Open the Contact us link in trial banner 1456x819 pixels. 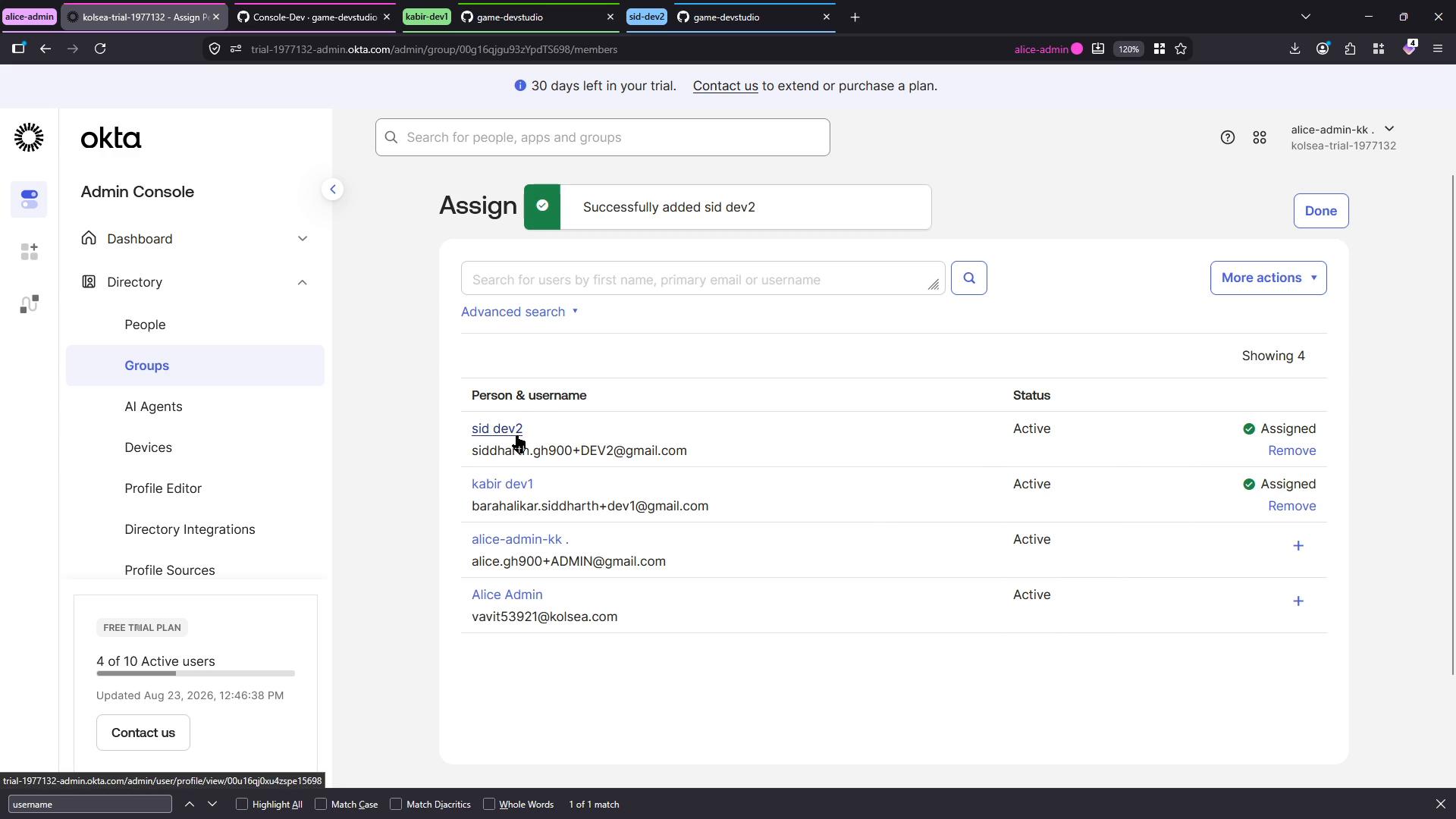(725, 86)
